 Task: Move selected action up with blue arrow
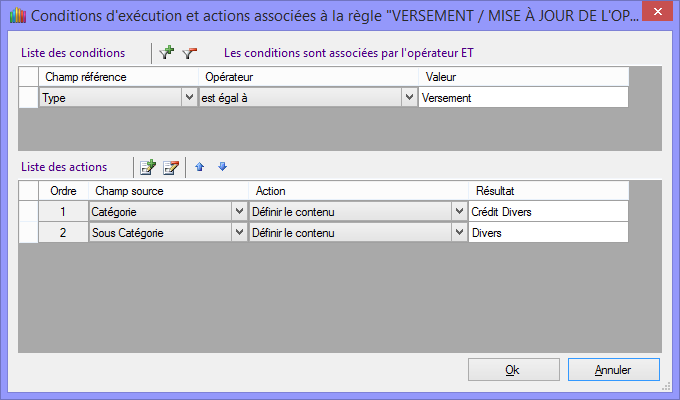coord(200,167)
